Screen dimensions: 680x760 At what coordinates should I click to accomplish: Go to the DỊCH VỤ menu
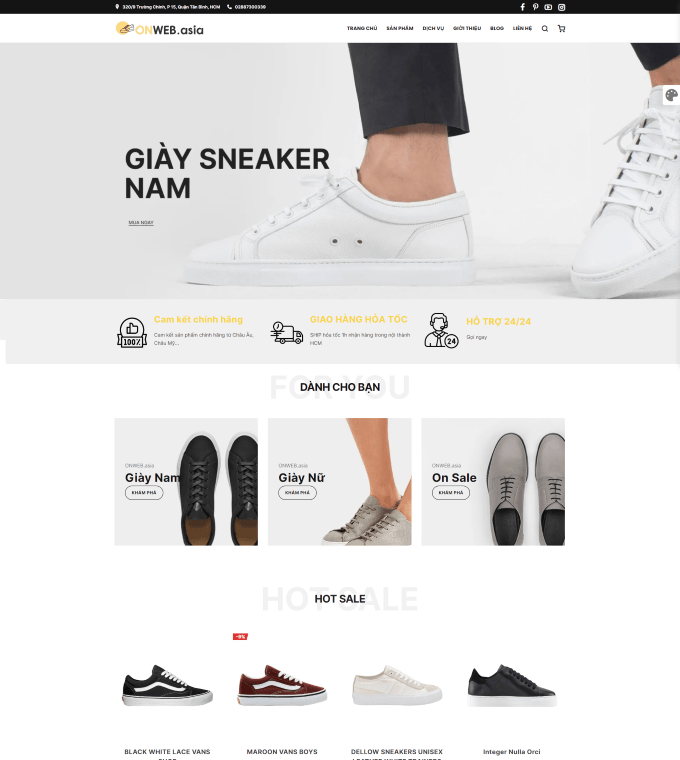433,29
